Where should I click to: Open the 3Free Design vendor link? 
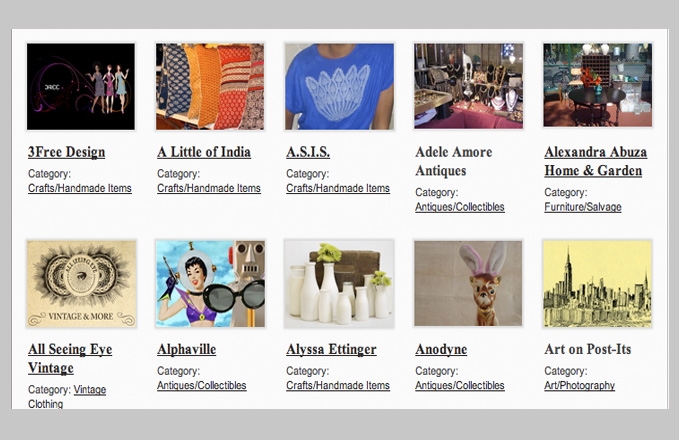click(x=66, y=152)
